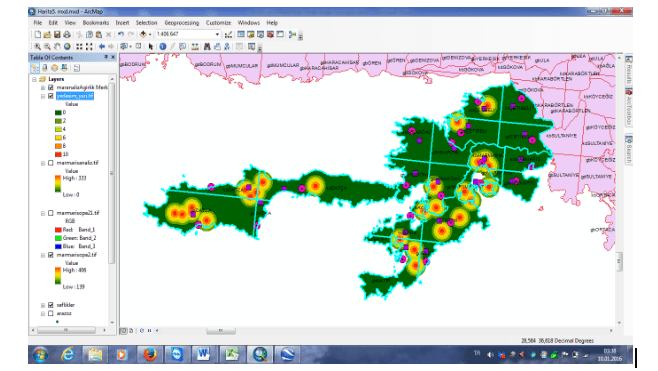Uncheck the yerlesim_yeri.tif layer
Screen dimensions: 658x371
(51, 96)
